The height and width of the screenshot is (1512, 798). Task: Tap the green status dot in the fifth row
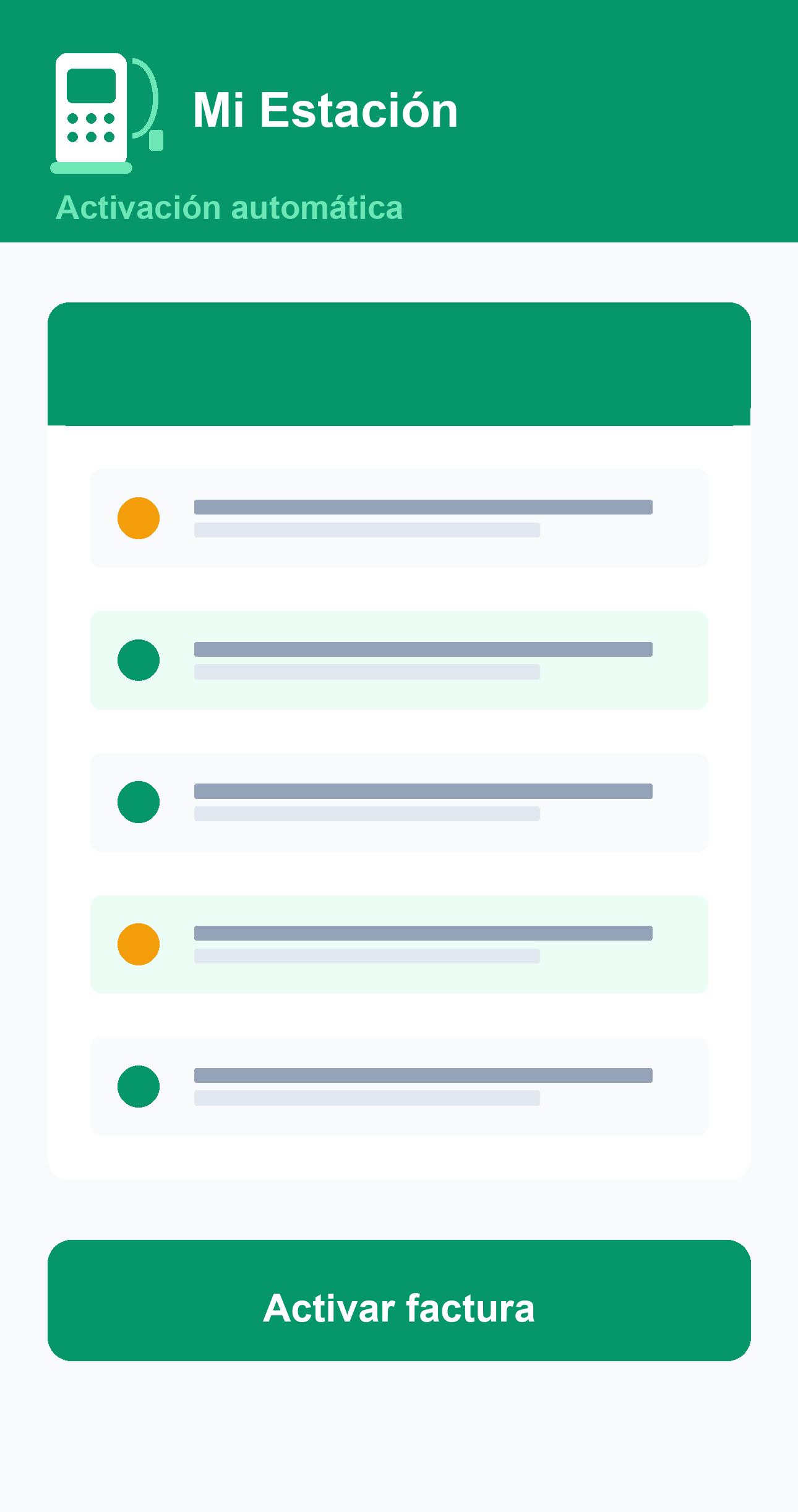click(x=139, y=1087)
